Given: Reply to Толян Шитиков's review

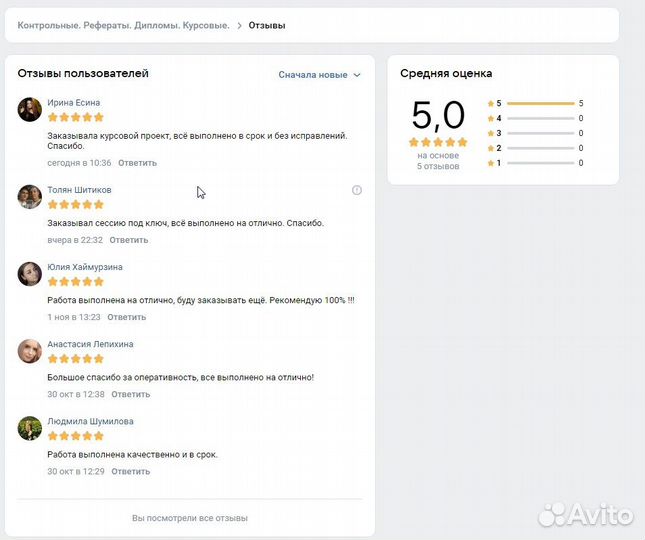Looking at the screenshot, I should (x=128, y=240).
